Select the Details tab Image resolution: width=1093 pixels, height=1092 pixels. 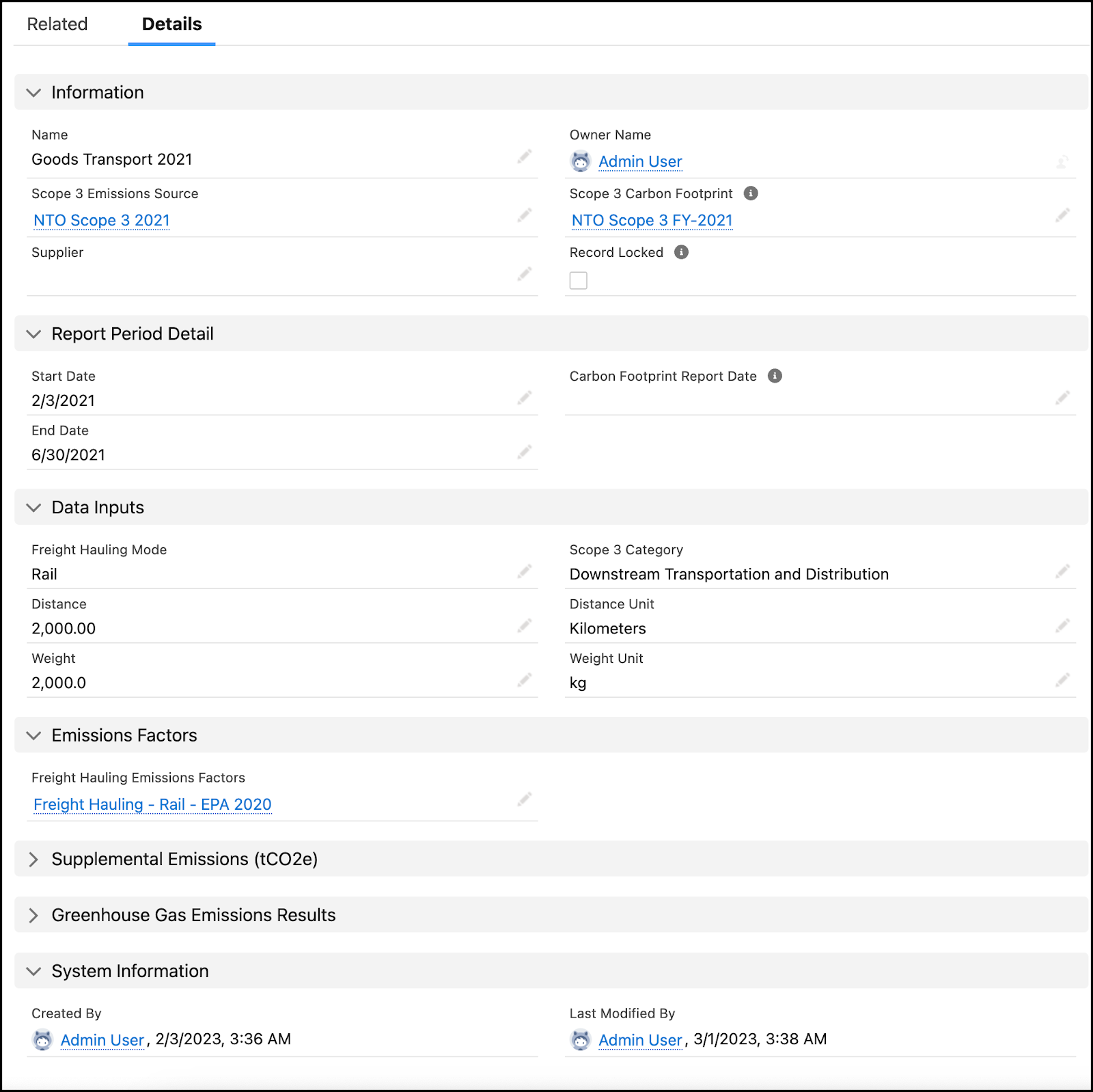click(x=171, y=24)
